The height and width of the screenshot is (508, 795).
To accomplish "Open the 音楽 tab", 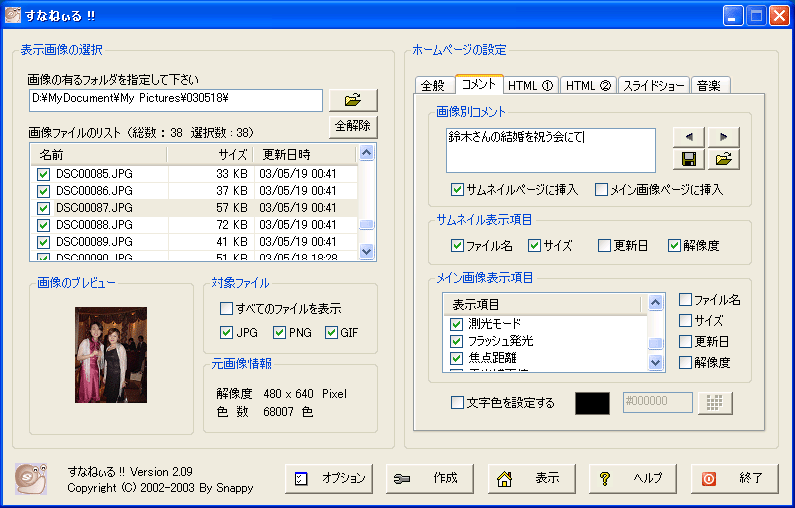I will coord(710,86).
